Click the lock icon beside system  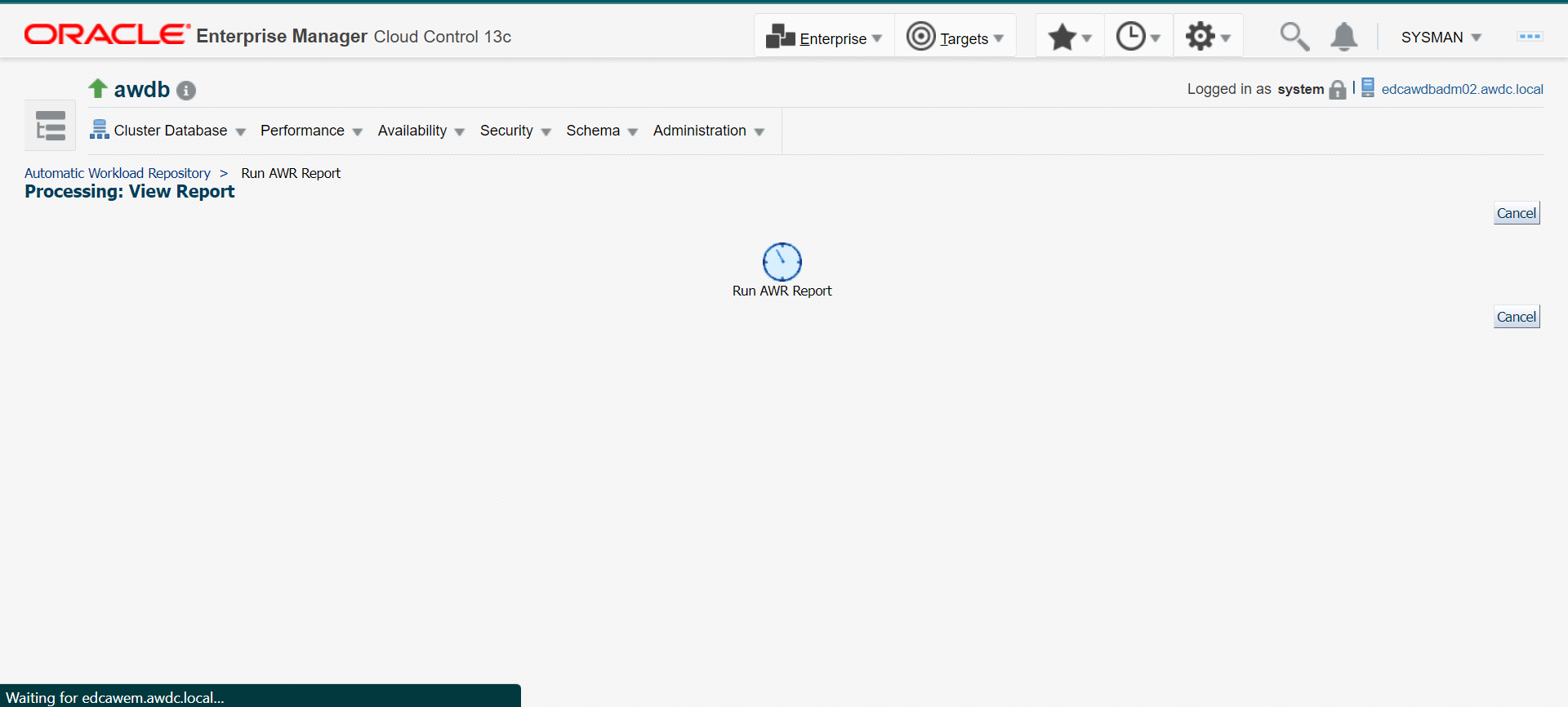point(1338,89)
